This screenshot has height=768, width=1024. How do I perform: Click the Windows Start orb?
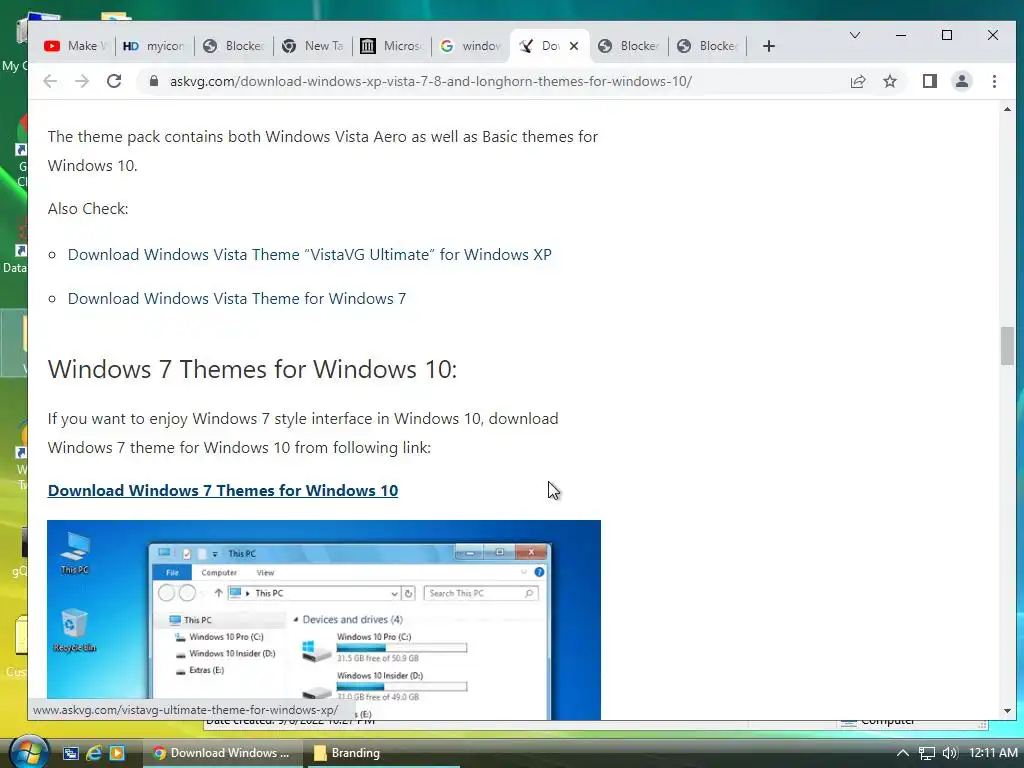click(29, 752)
